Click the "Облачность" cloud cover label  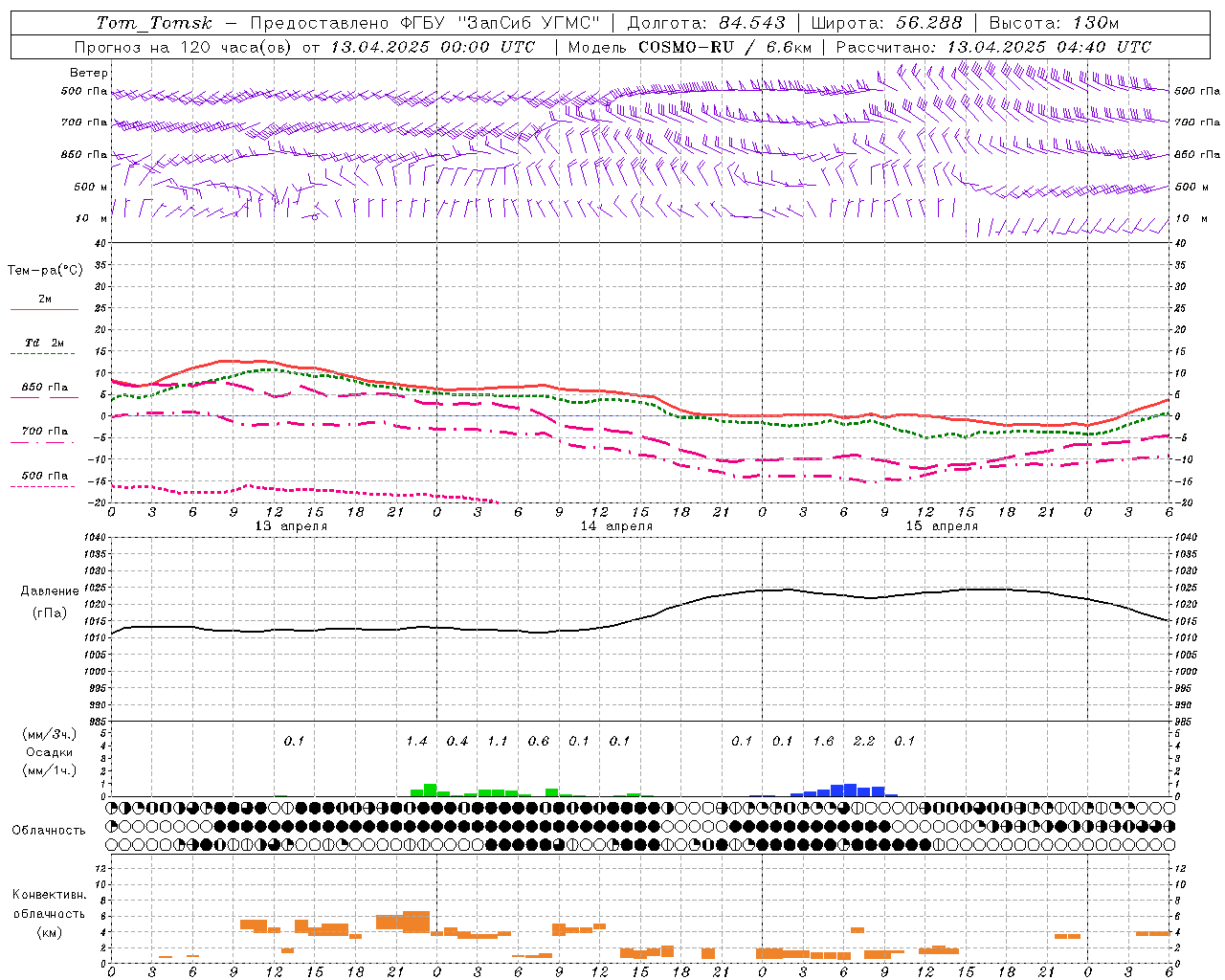coord(49,831)
